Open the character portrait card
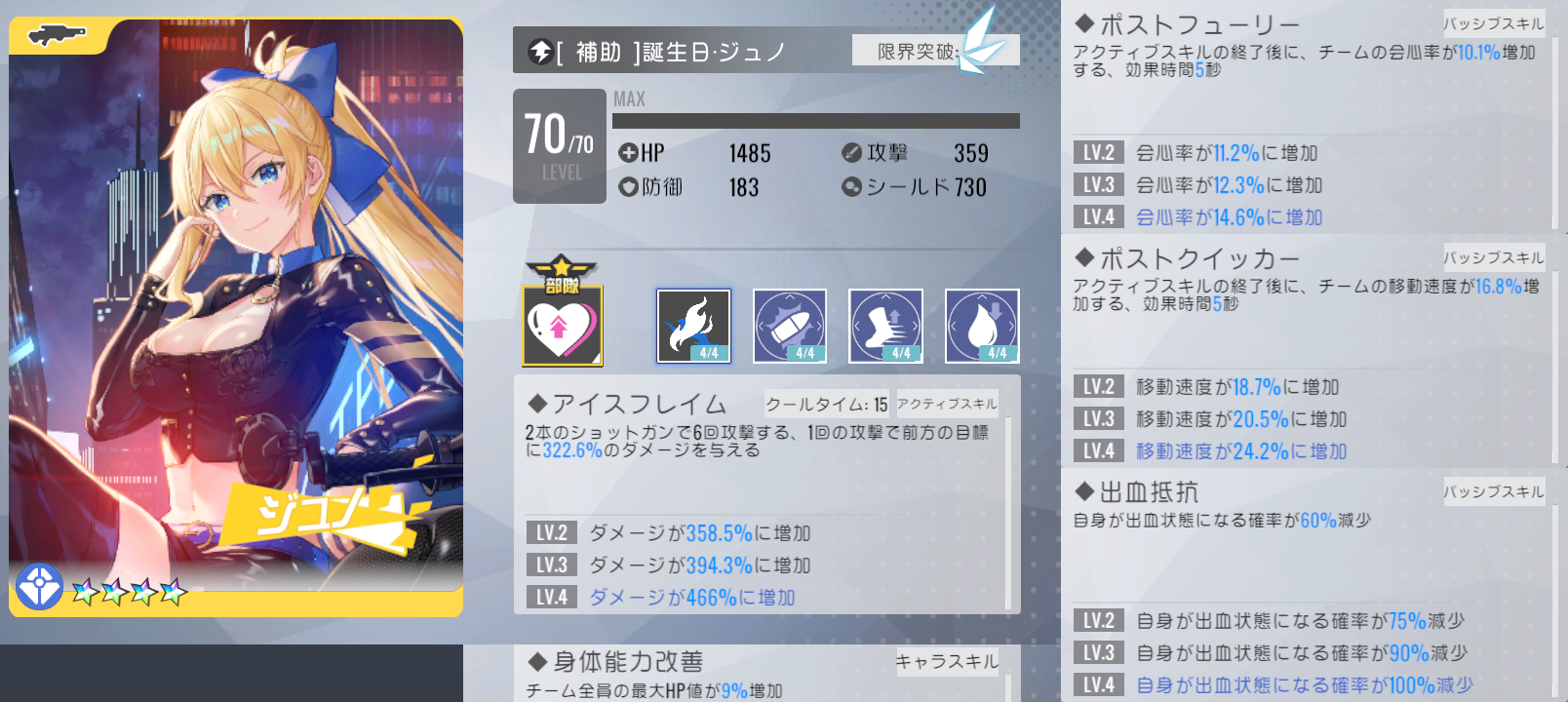The image size is (1568, 702). point(236,317)
